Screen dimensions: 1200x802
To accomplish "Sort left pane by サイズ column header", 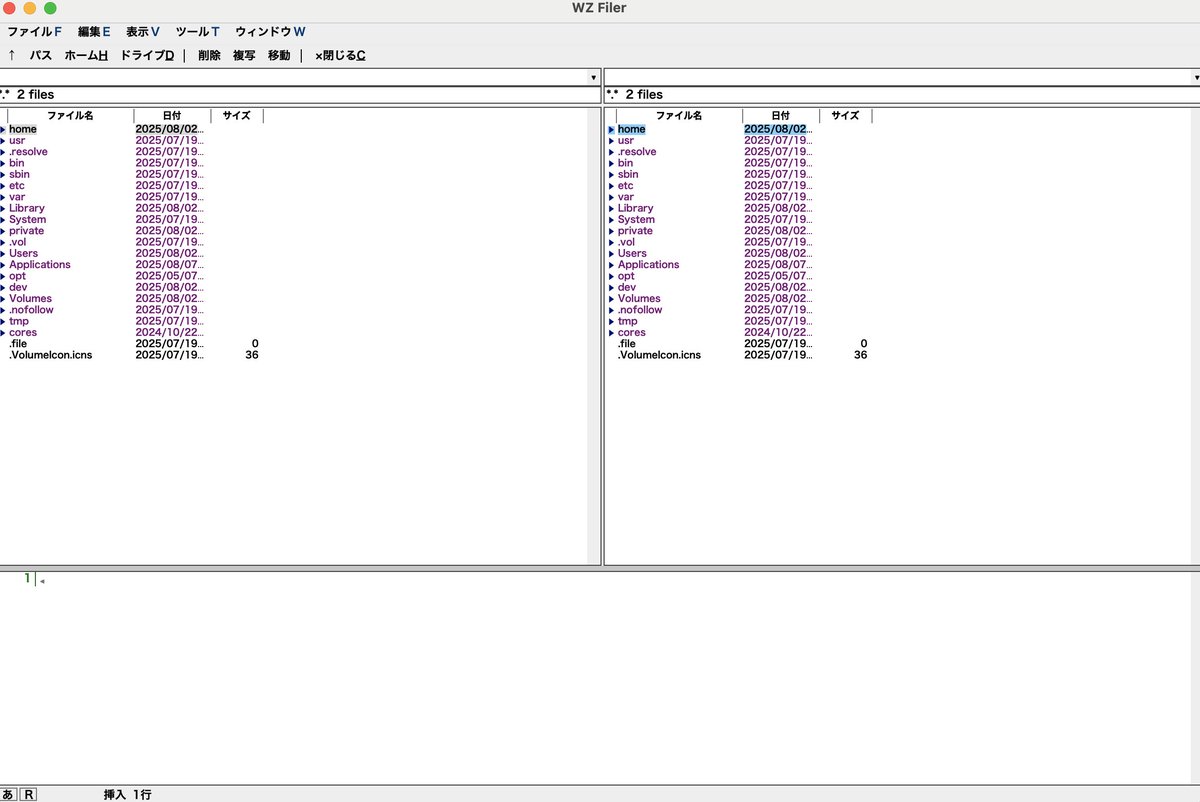I will (237, 116).
